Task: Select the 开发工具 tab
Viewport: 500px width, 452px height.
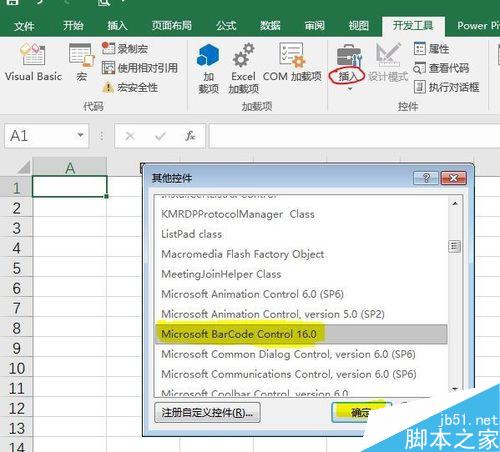Action: 413,26
